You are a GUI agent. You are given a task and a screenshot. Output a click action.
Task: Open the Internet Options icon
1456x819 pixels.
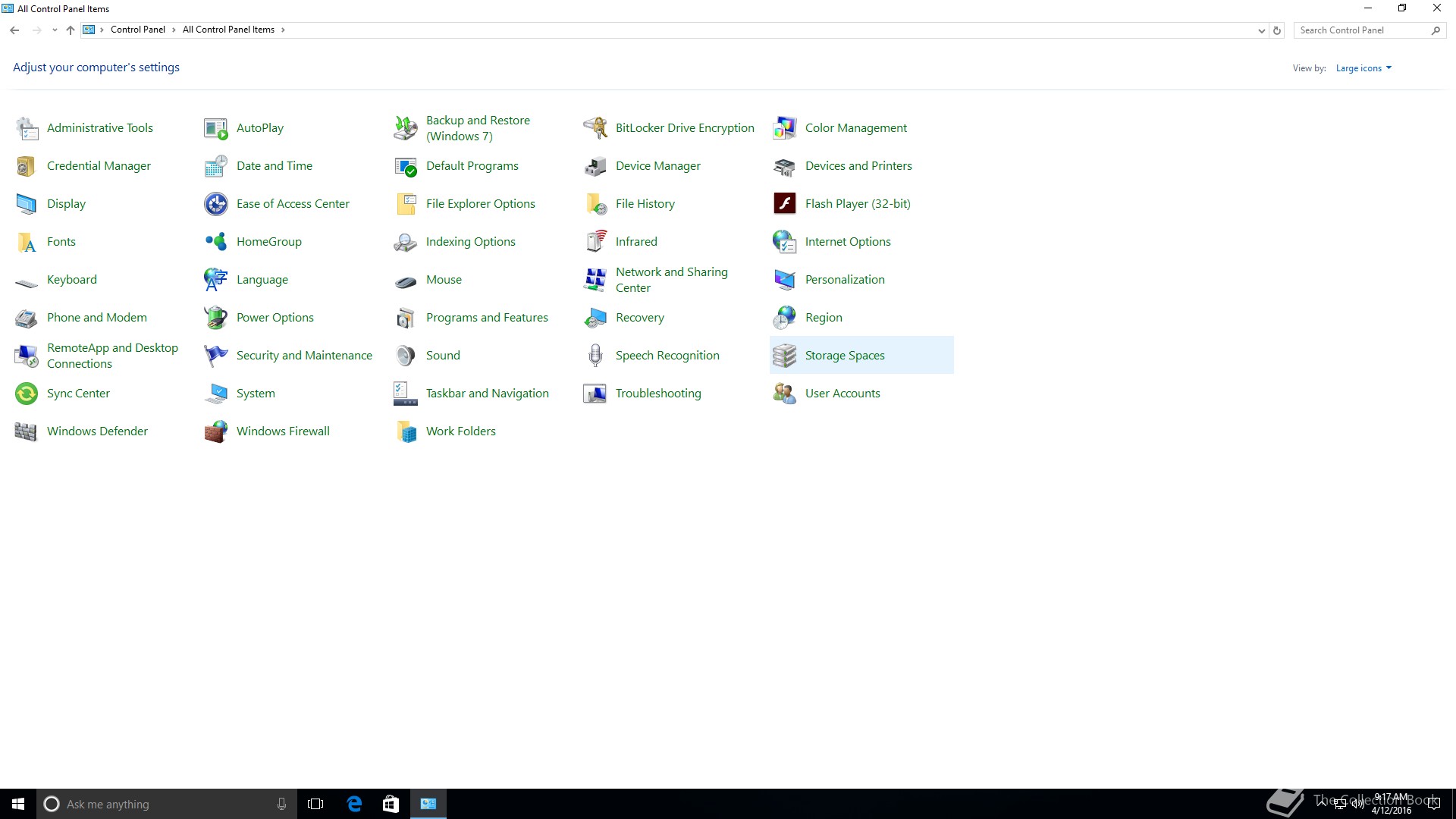[785, 242]
